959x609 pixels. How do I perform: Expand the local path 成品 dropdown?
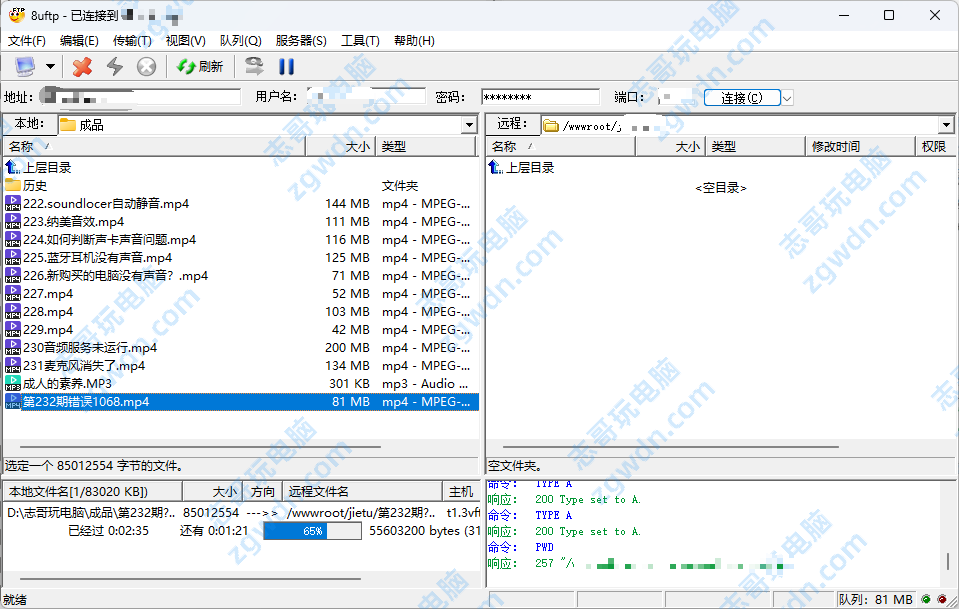coord(468,125)
